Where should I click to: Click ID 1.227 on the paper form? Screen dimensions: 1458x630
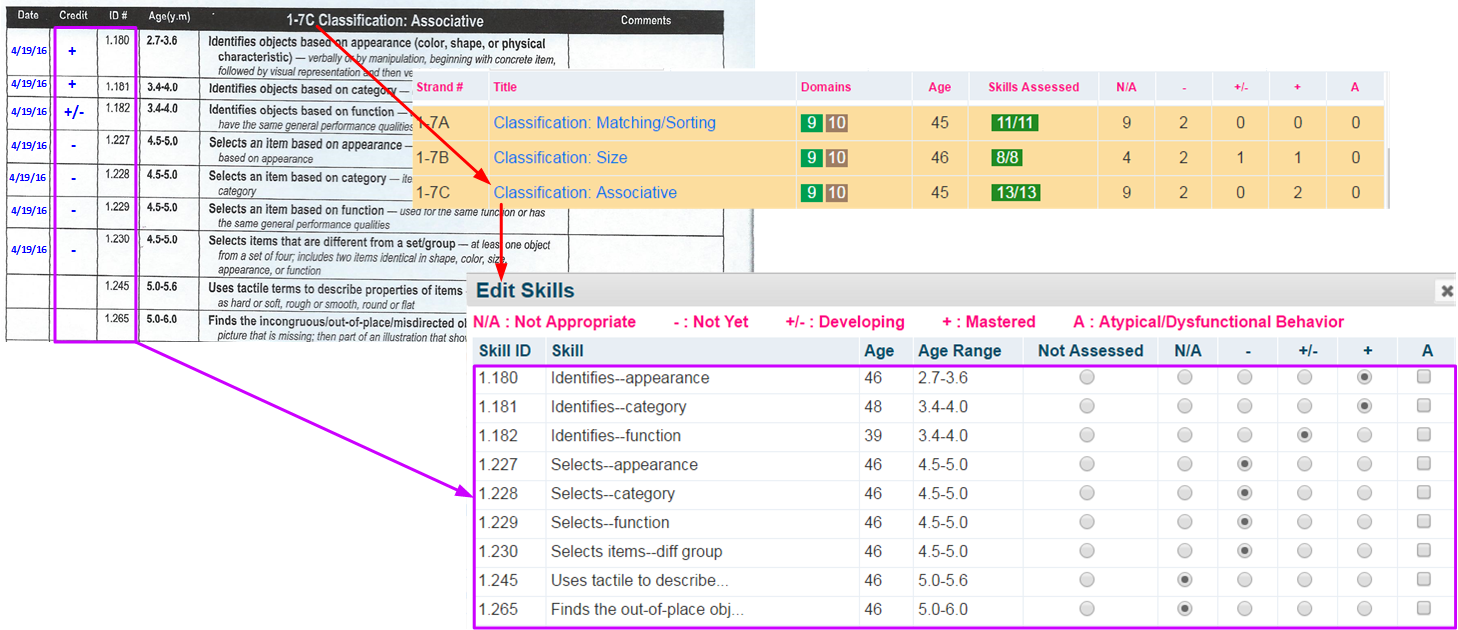pos(117,141)
